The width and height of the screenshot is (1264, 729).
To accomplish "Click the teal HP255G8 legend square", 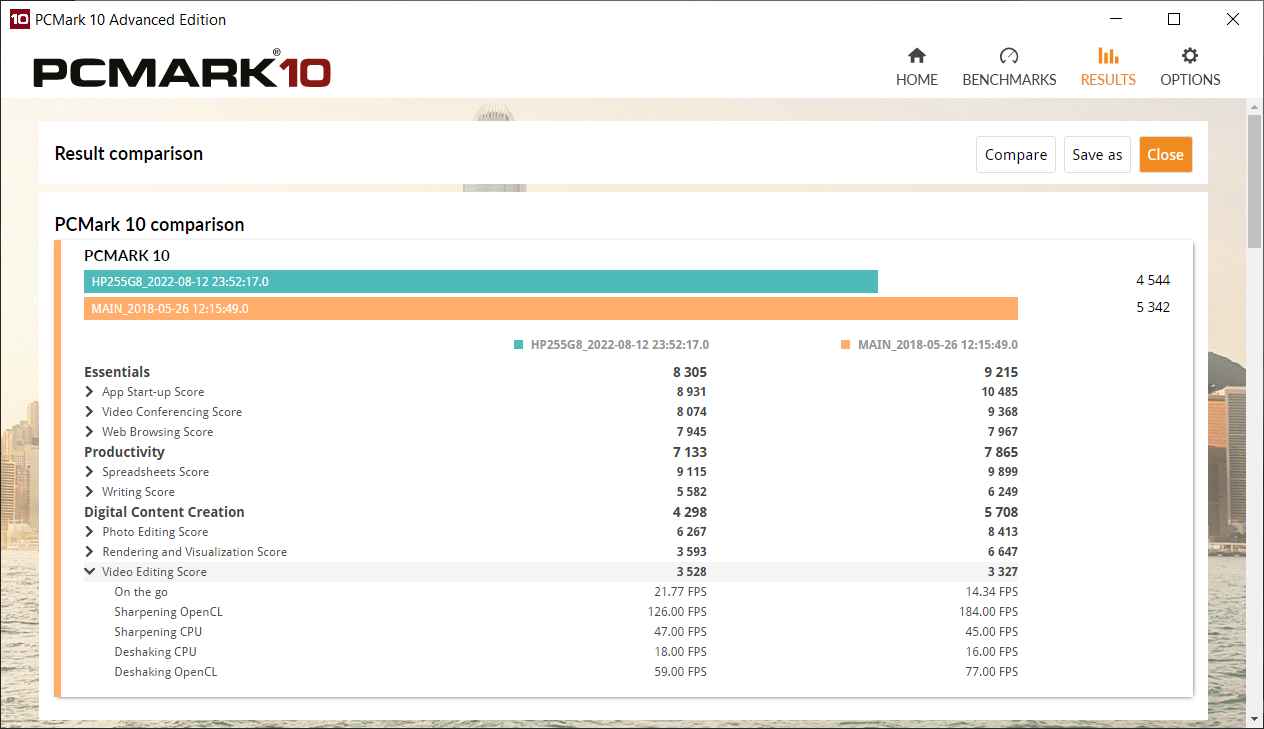I will (x=518, y=345).
